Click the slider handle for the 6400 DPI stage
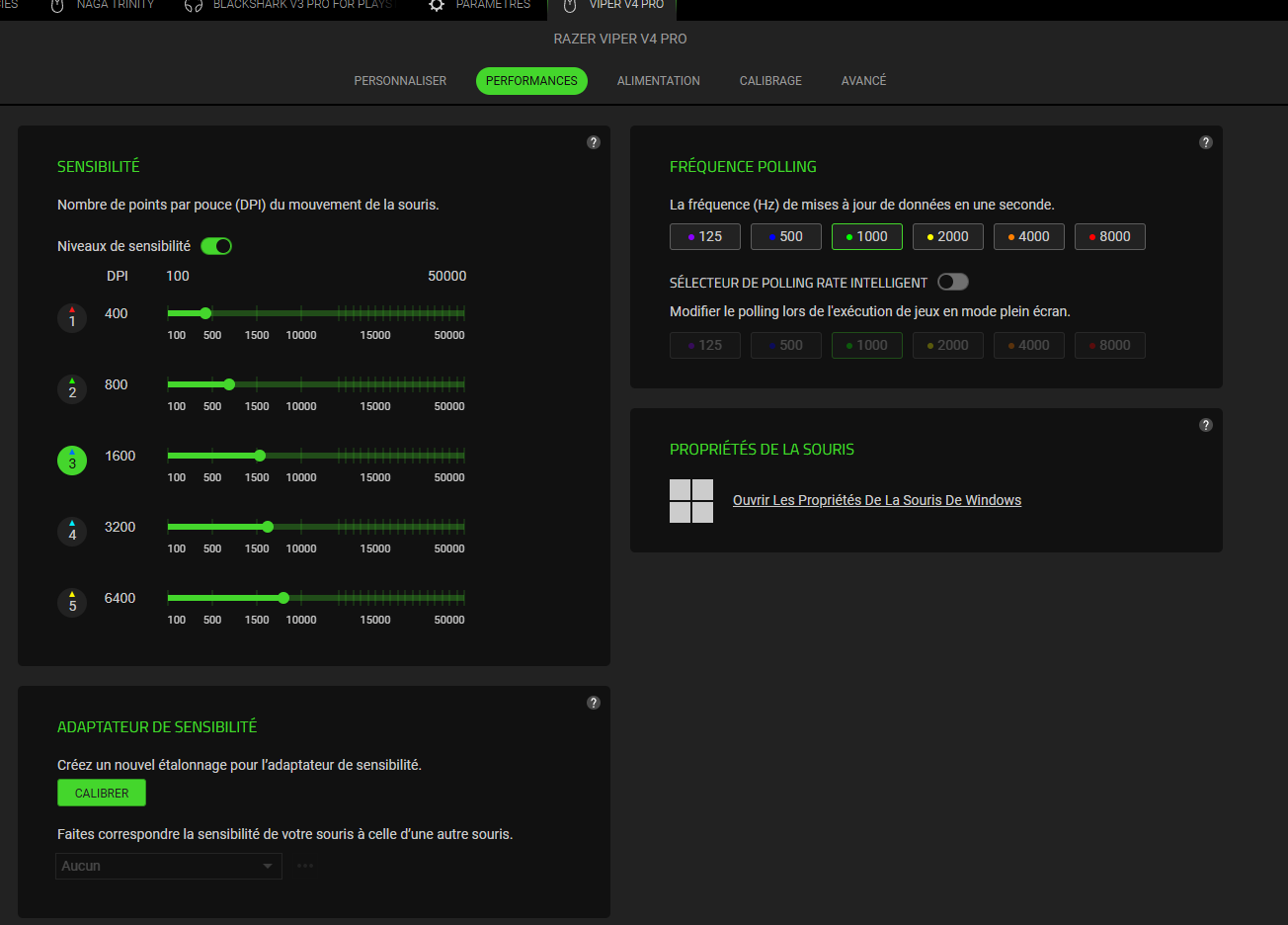This screenshot has width=1288, height=925. click(x=283, y=598)
